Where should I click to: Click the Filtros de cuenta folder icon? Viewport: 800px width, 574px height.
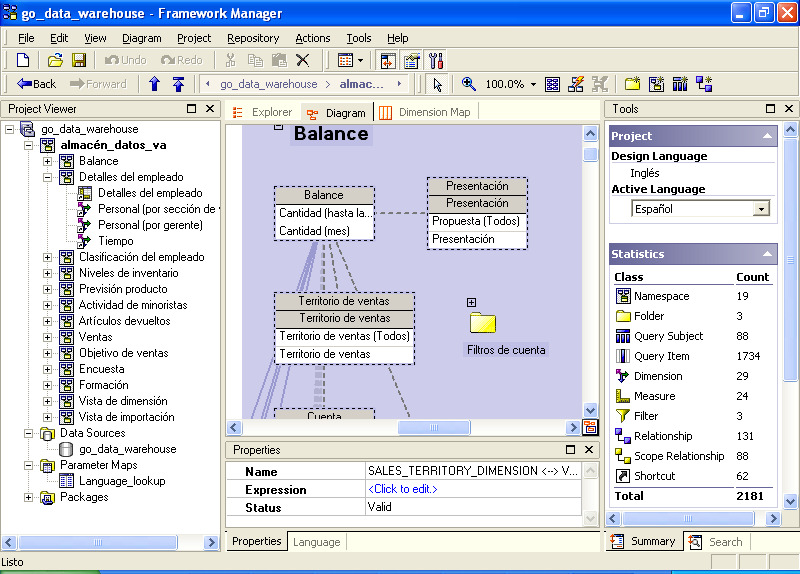pyautogui.click(x=483, y=323)
